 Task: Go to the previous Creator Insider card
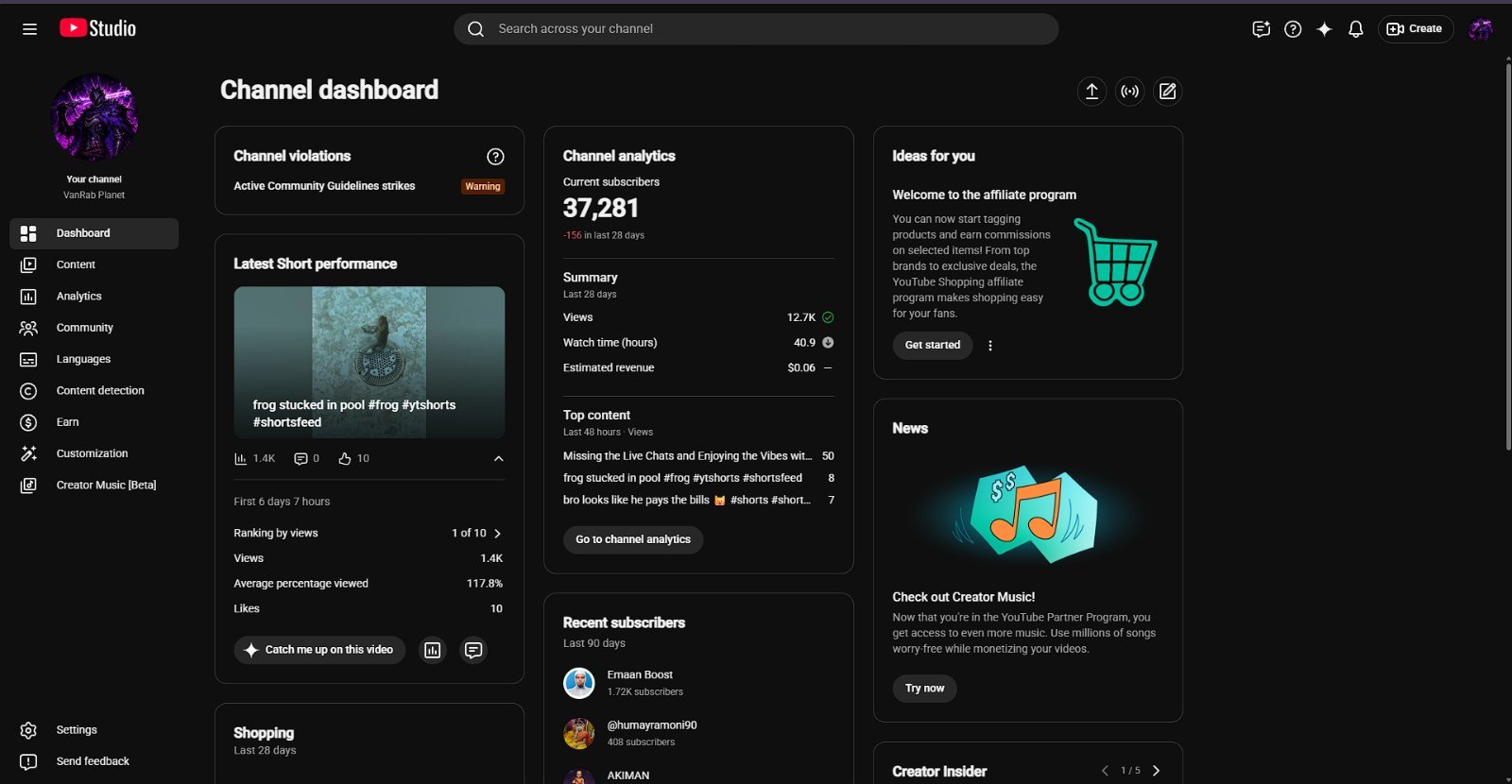pyautogui.click(x=1104, y=771)
